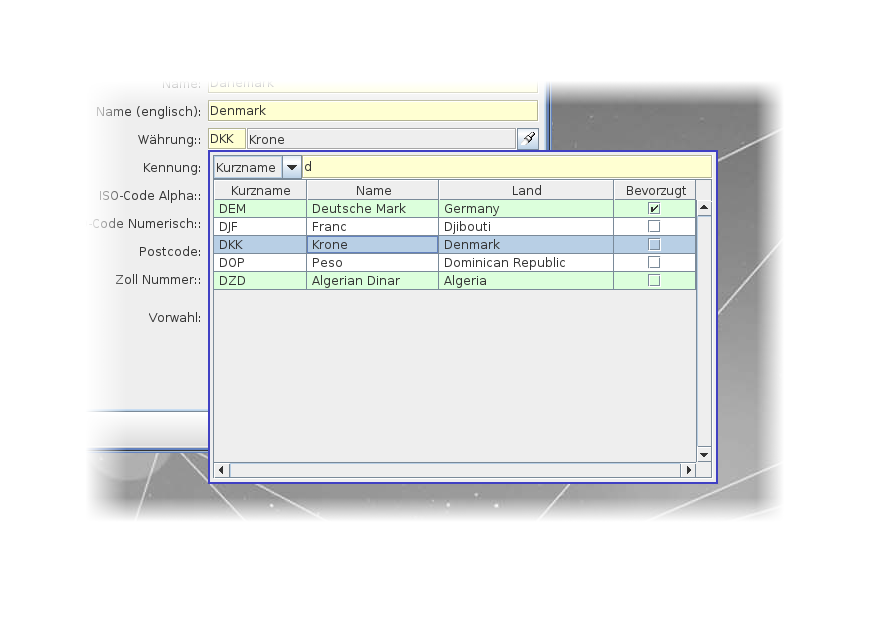870x627 pixels.
Task: Focus the Name (englisch) field with Denmark
Action: point(372,111)
